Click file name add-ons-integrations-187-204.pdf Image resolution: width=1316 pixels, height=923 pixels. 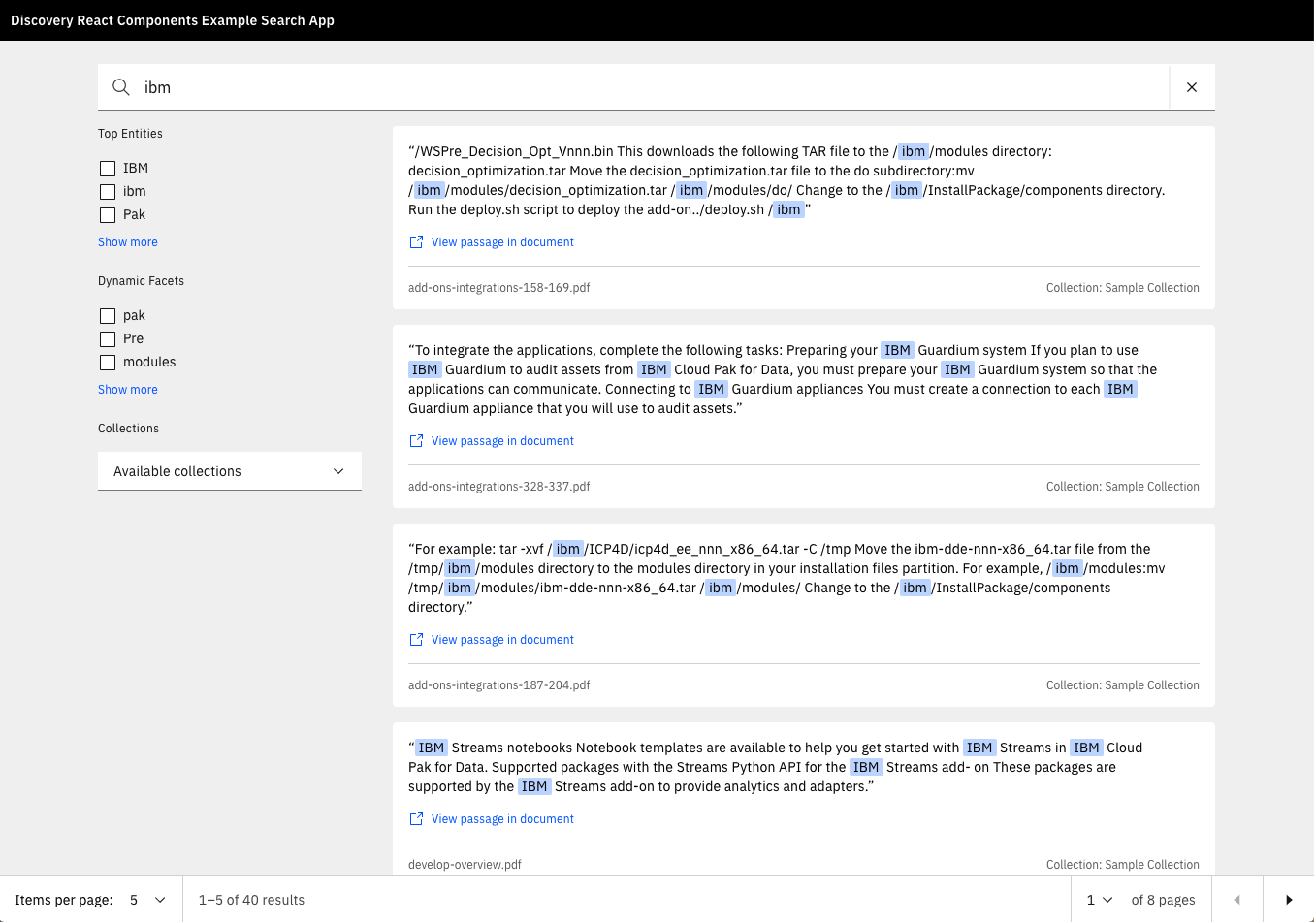(499, 685)
